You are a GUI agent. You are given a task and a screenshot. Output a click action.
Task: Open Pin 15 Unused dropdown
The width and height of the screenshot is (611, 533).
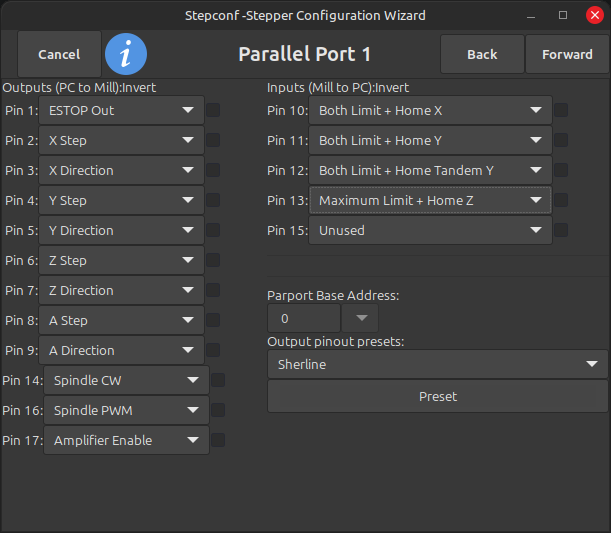pyautogui.click(x=430, y=230)
